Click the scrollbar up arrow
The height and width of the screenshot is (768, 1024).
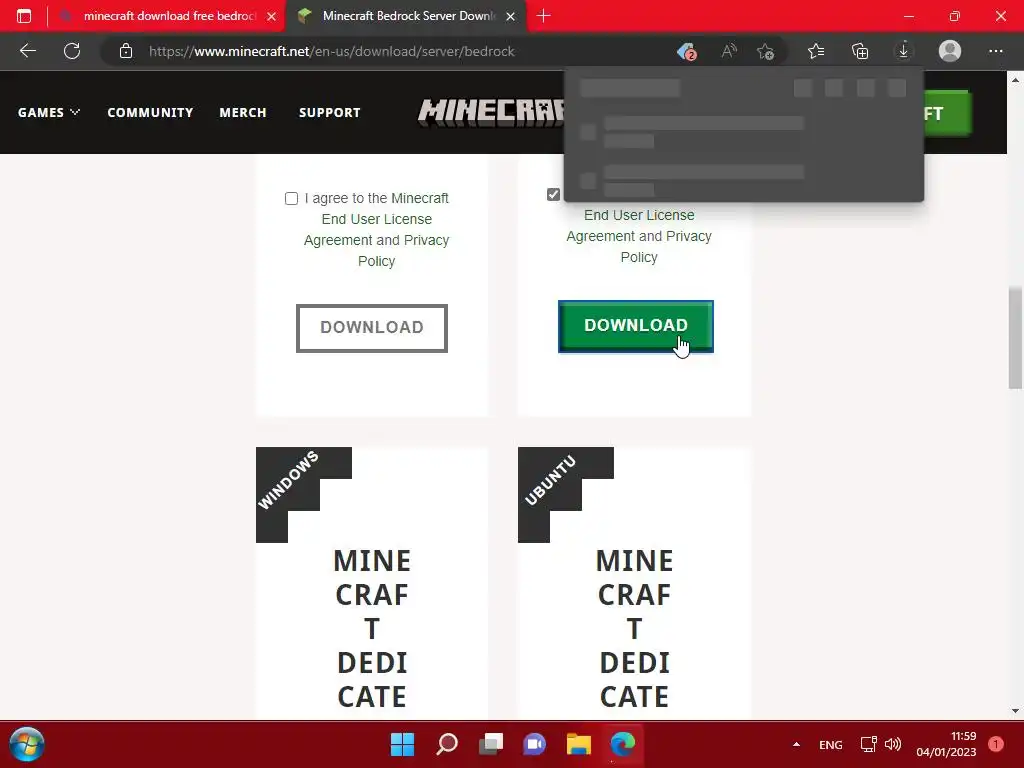click(1015, 80)
